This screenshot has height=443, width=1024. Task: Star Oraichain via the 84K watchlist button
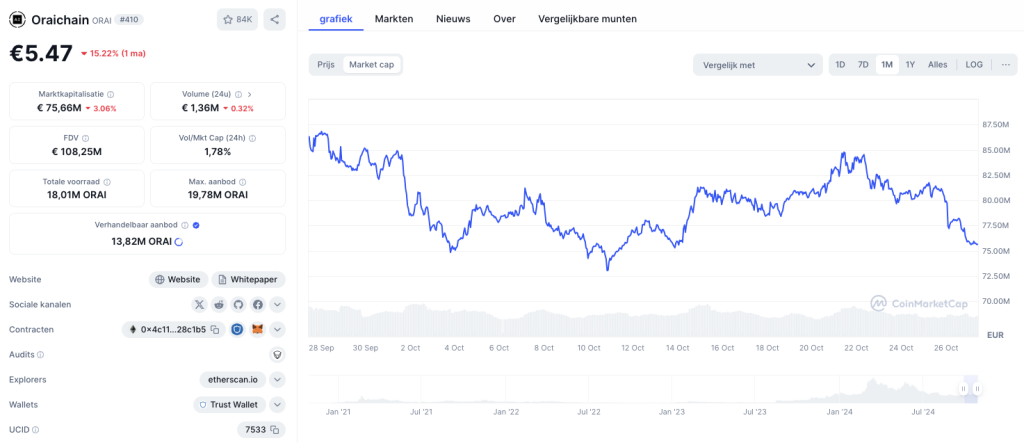[238, 20]
